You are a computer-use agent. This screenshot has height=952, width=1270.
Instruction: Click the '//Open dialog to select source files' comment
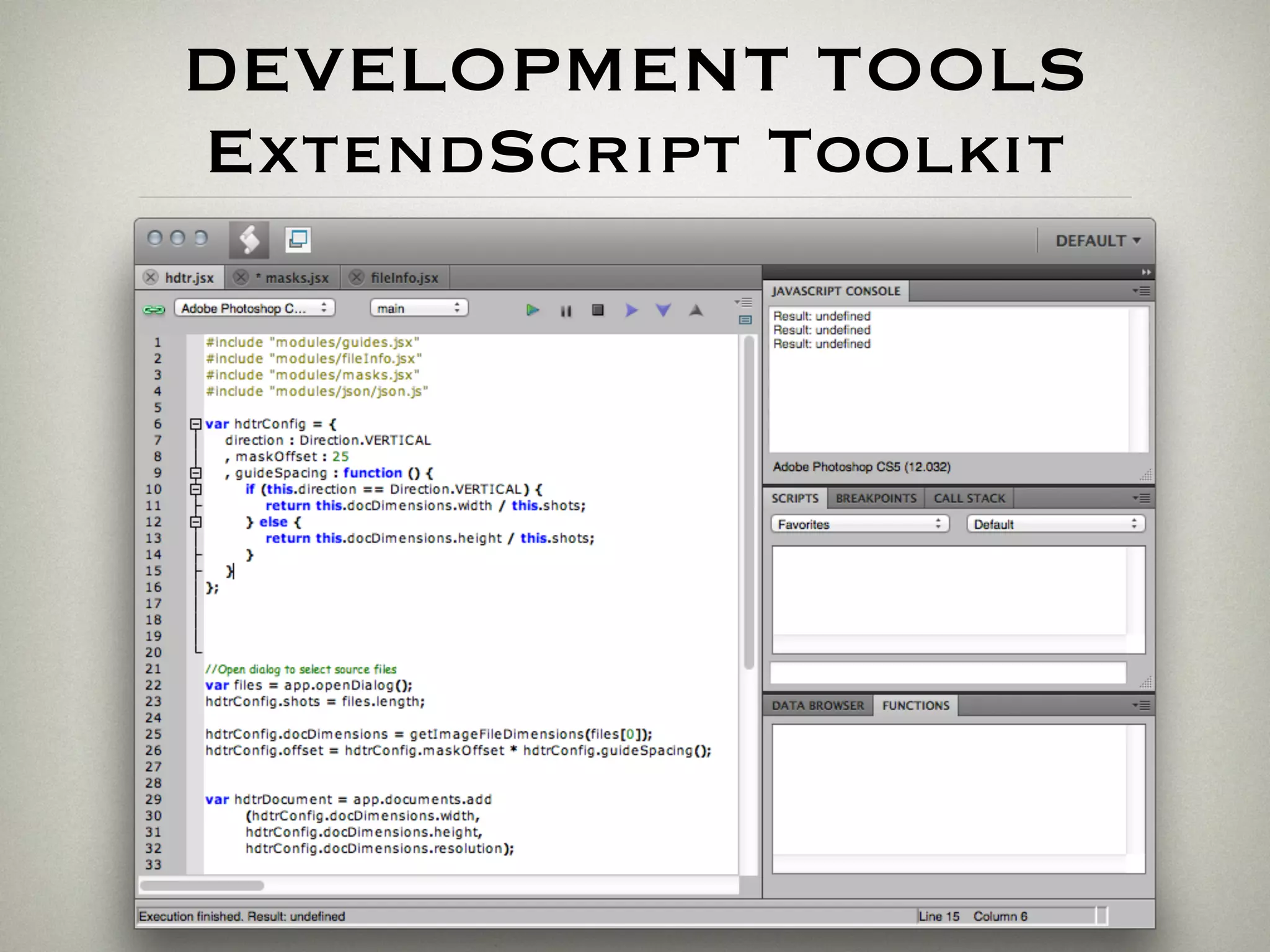pos(301,669)
